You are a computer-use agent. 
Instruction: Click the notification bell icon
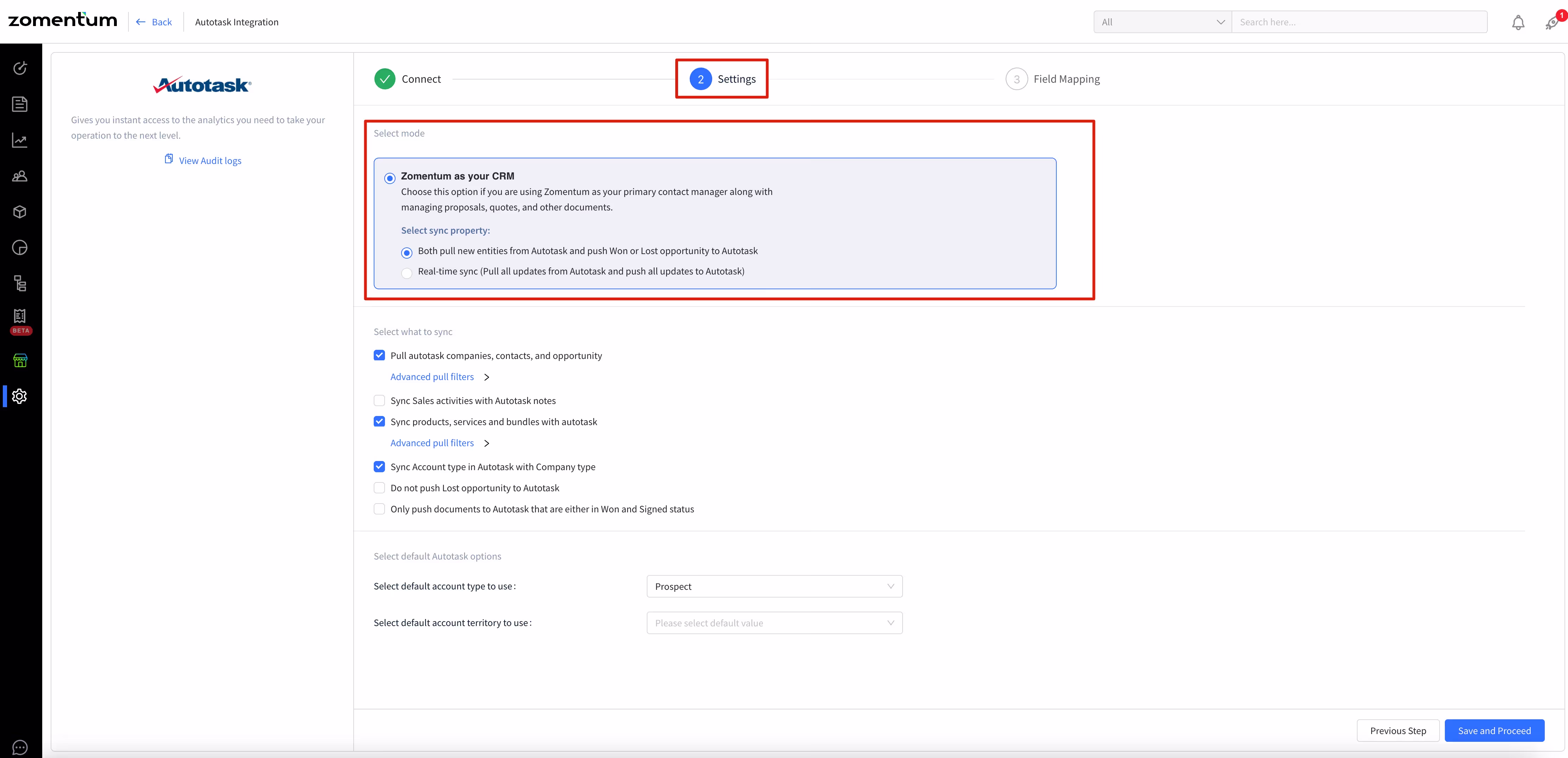pyautogui.click(x=1517, y=23)
